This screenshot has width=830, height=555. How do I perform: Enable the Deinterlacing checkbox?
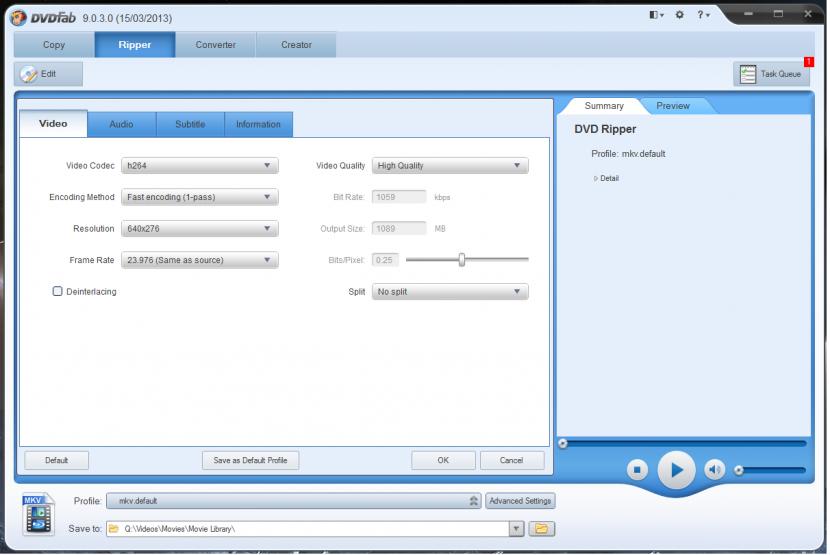58,291
